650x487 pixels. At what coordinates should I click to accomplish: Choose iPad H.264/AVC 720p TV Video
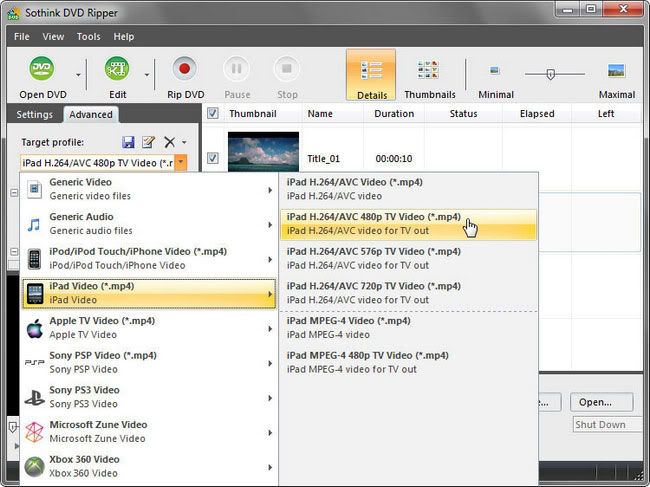(374, 292)
